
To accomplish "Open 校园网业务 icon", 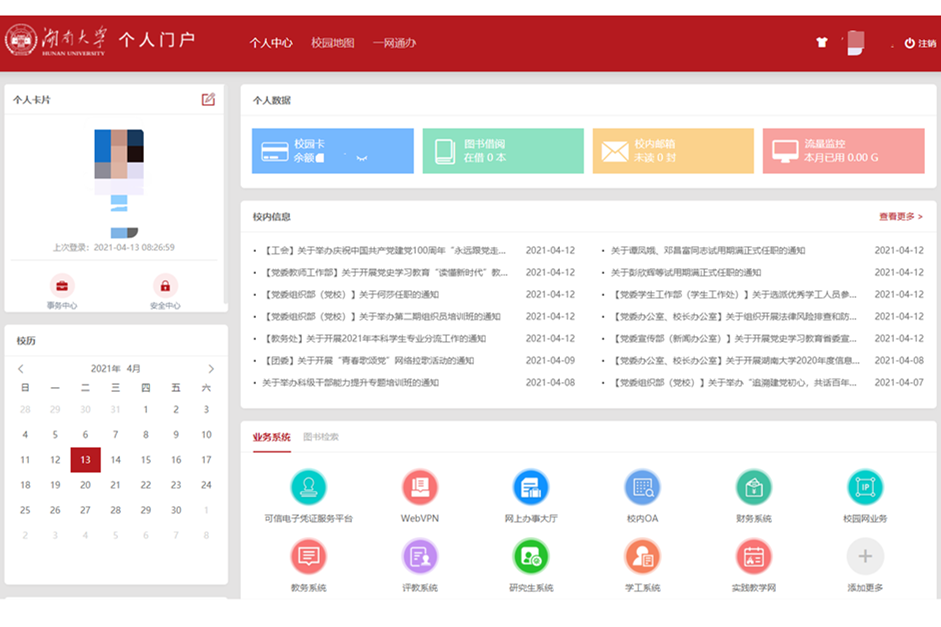I will click(x=865, y=488).
